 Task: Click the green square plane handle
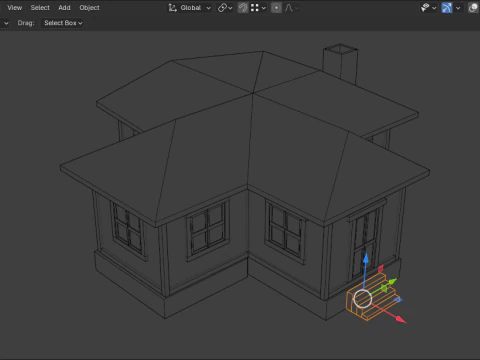[385, 288]
